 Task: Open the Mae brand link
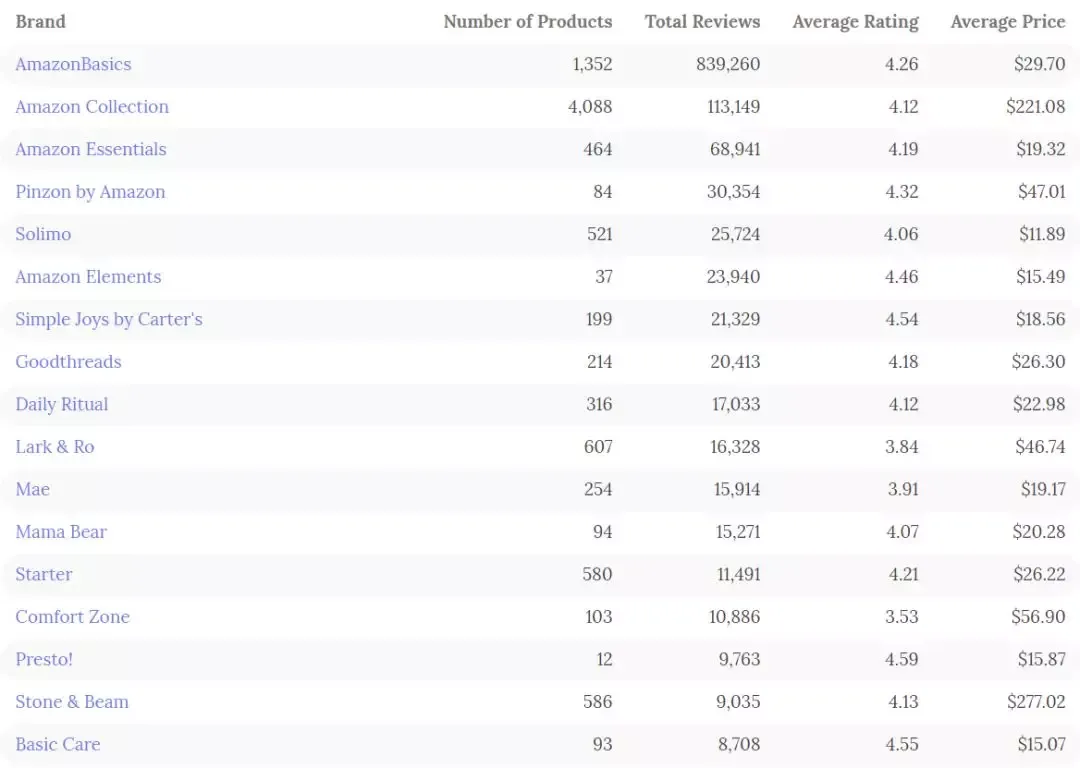(32, 490)
